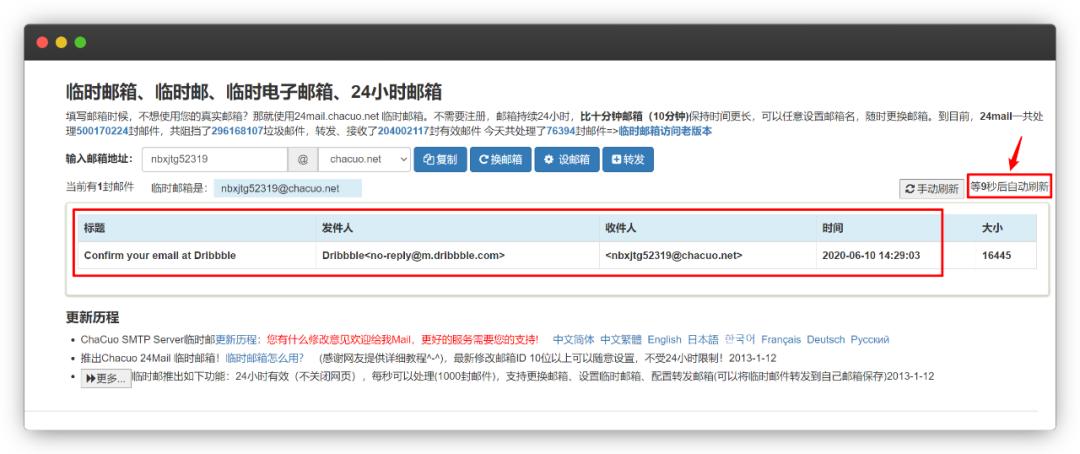Click the @ symbol addon box

pos(303,159)
